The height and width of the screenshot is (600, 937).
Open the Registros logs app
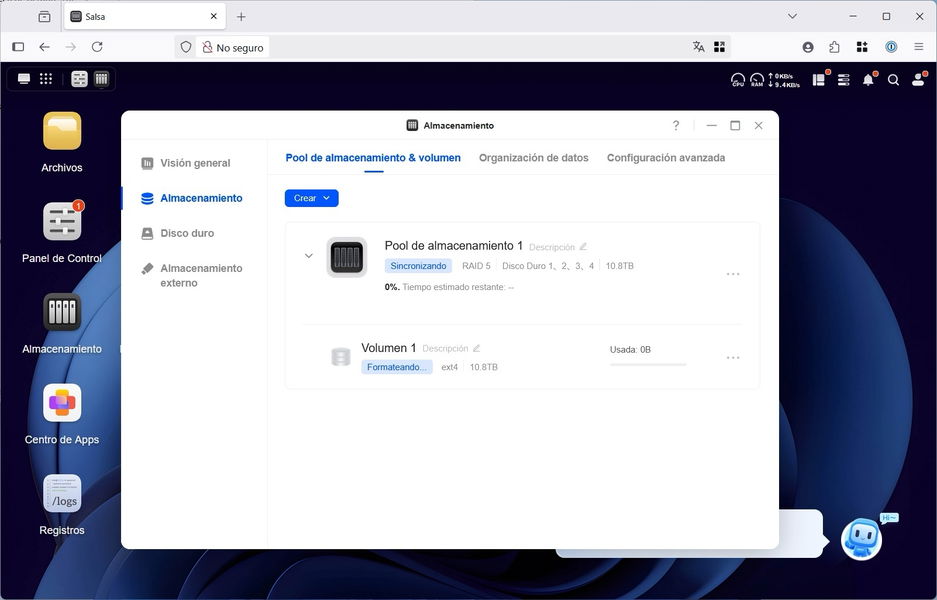tap(62, 494)
